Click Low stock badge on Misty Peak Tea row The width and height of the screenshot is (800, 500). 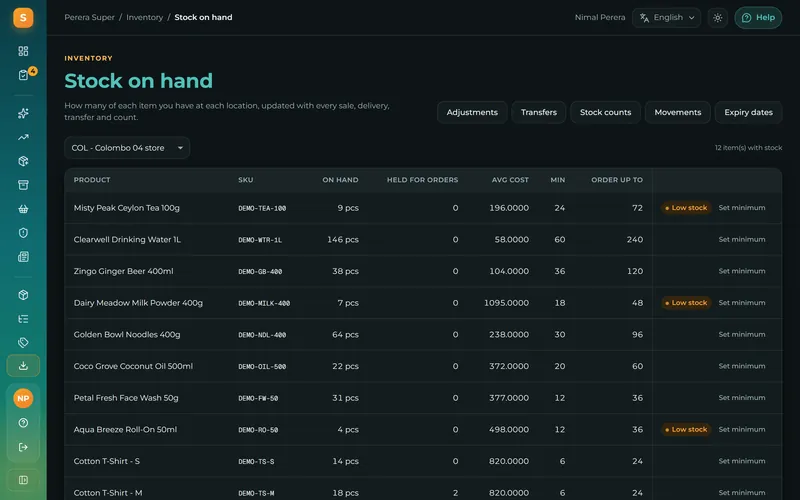[x=686, y=208]
